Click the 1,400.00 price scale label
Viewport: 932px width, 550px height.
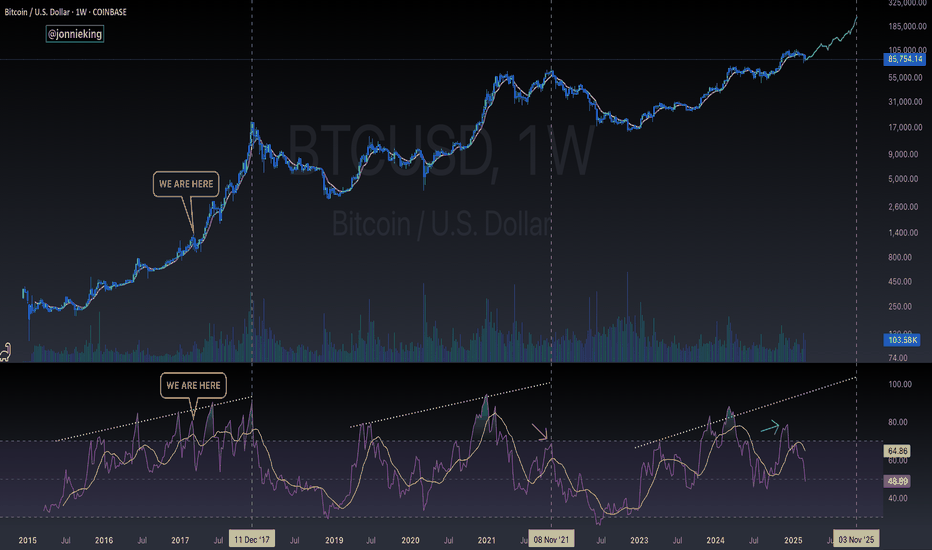(x=903, y=232)
